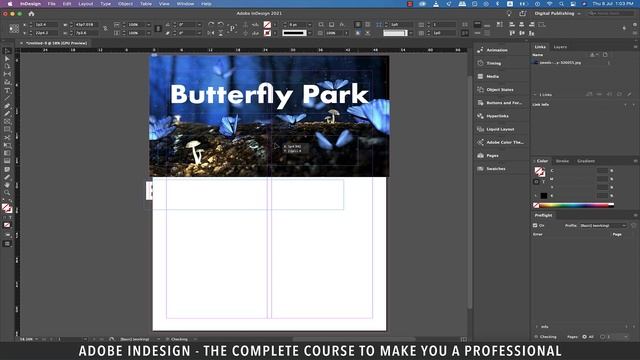Click the rotate 90 degrees clockwise icon
The height and width of the screenshot is (360, 640).
[x=211, y=24]
